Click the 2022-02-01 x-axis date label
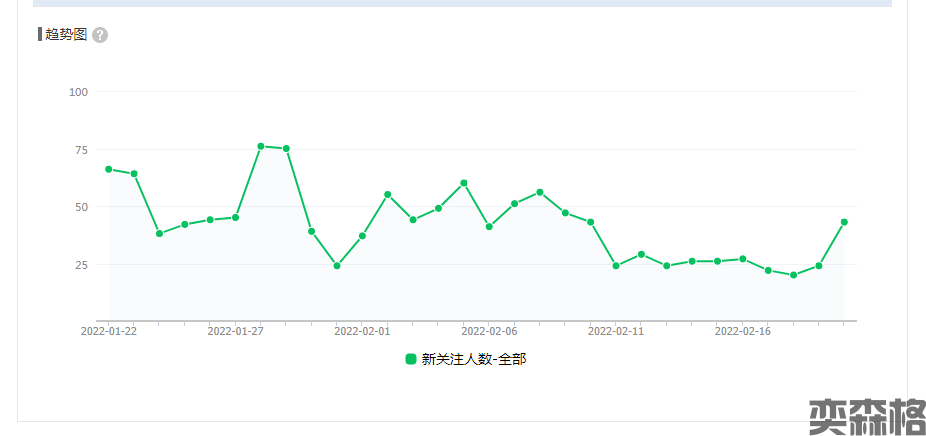The width and height of the screenshot is (926, 436). coord(362,331)
